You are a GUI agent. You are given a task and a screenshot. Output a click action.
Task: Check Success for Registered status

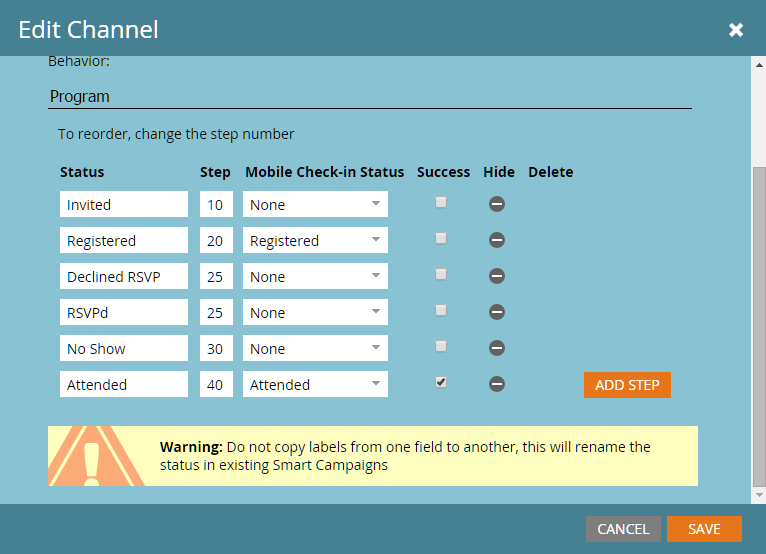point(441,238)
